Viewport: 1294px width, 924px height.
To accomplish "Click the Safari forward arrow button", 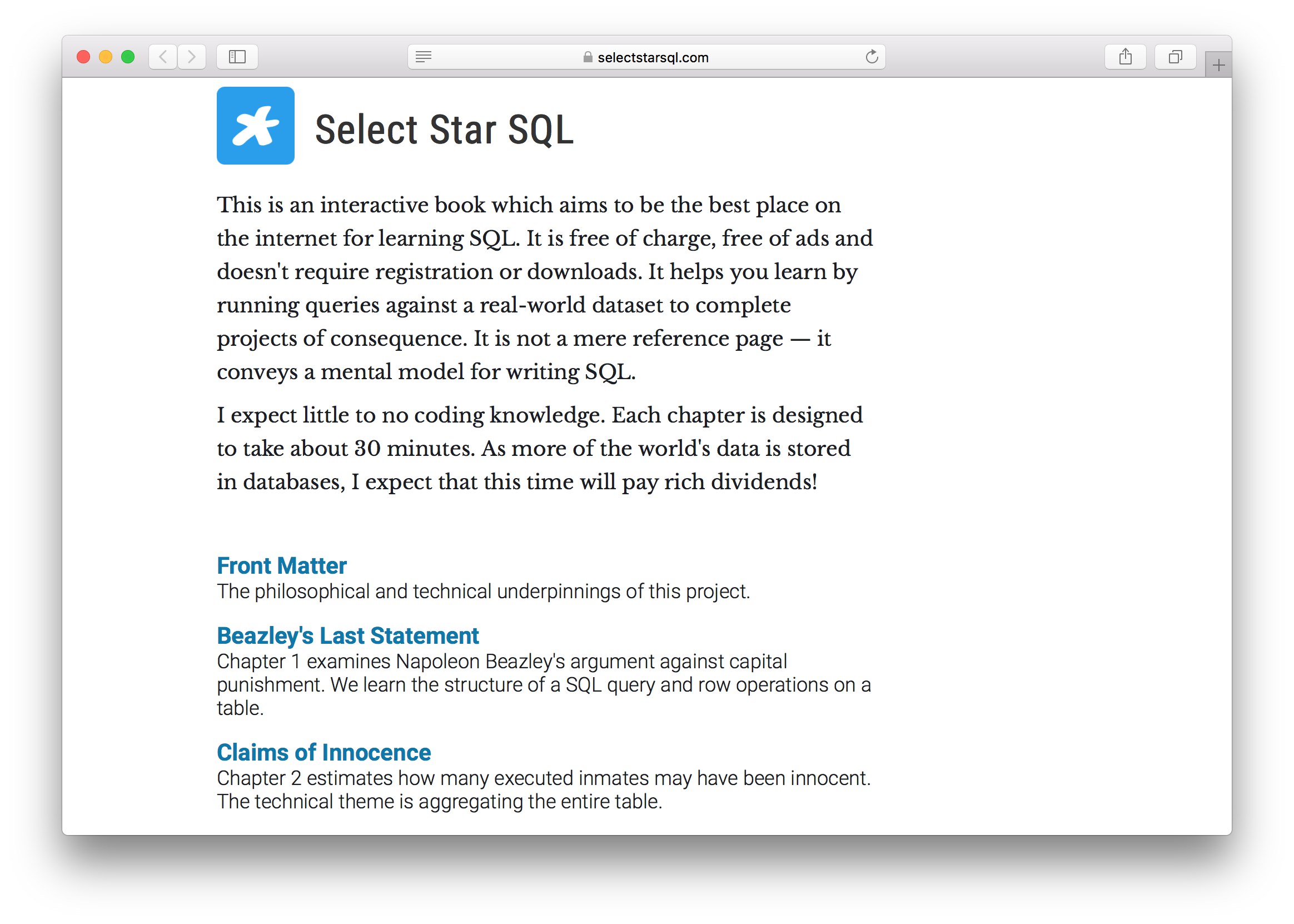I will (192, 57).
